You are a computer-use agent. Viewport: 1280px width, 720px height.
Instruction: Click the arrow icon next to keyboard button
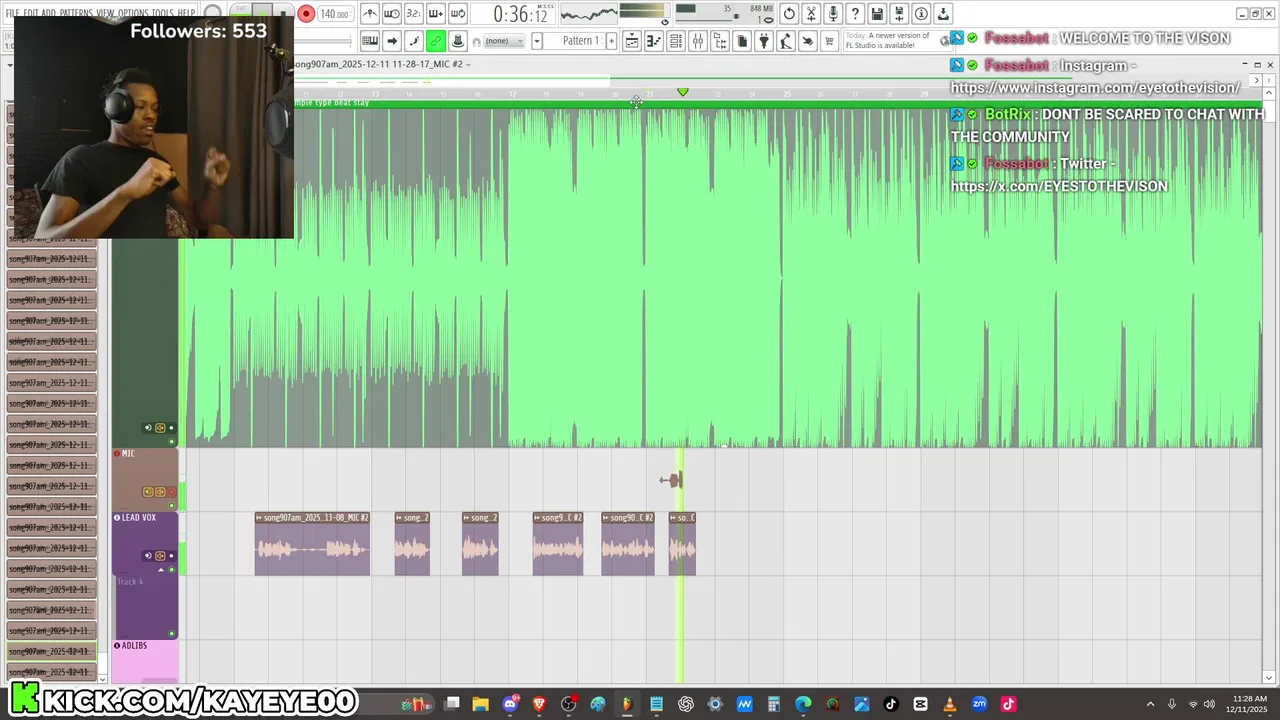392,41
